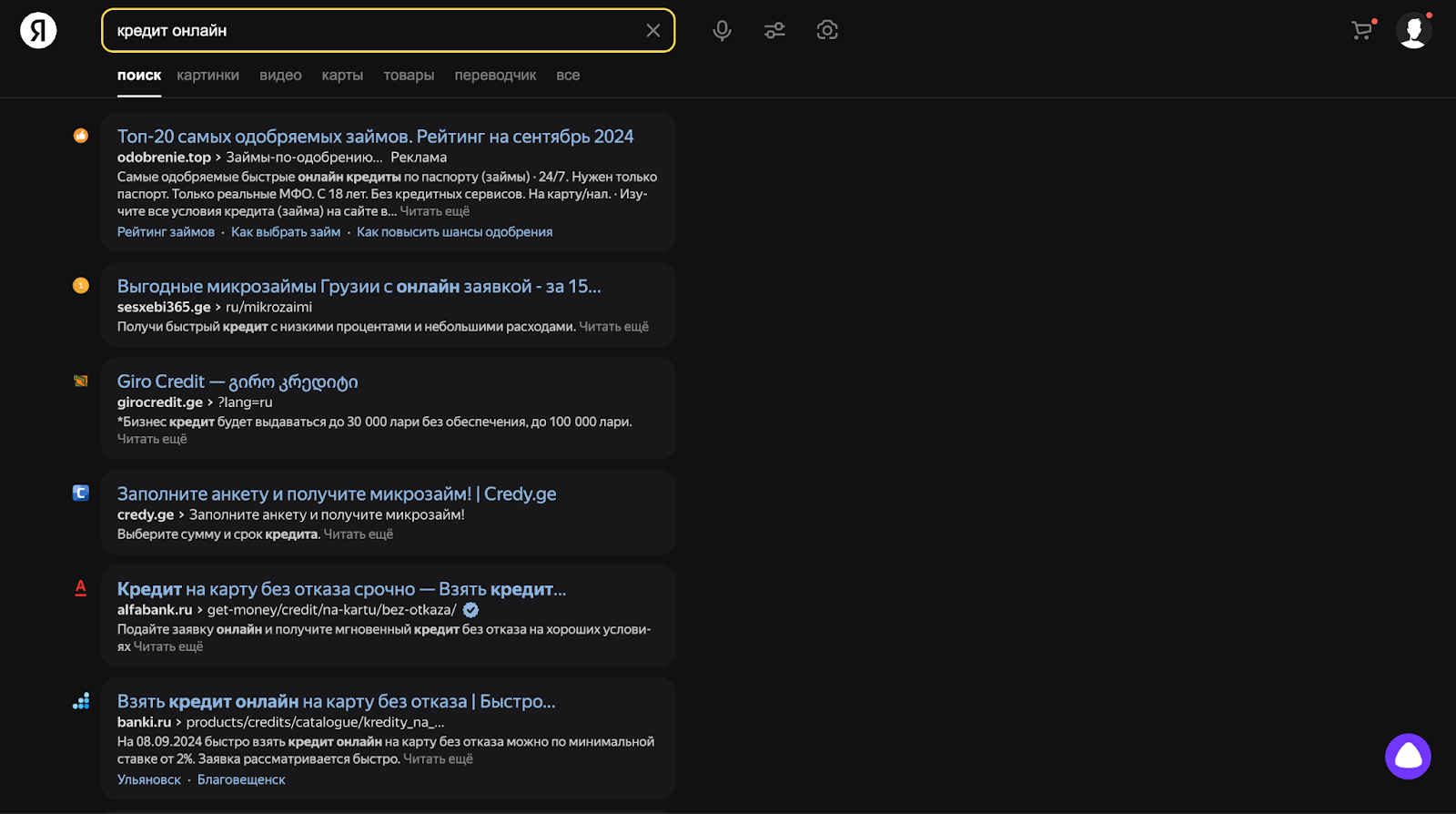
Task: Open the 'товары' tab
Action: tap(409, 76)
